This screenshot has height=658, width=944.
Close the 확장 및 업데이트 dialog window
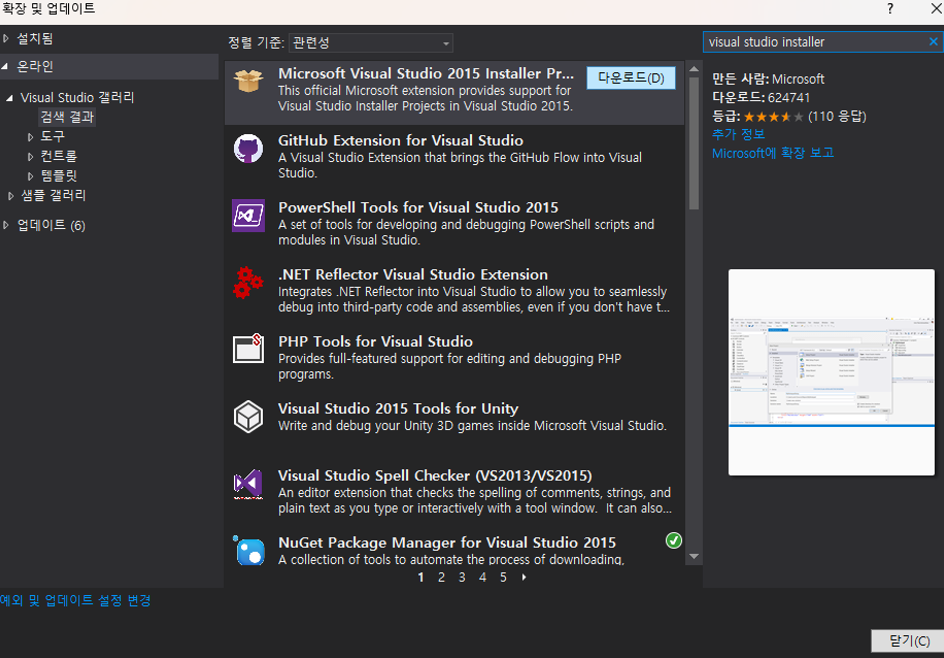(x=937, y=8)
